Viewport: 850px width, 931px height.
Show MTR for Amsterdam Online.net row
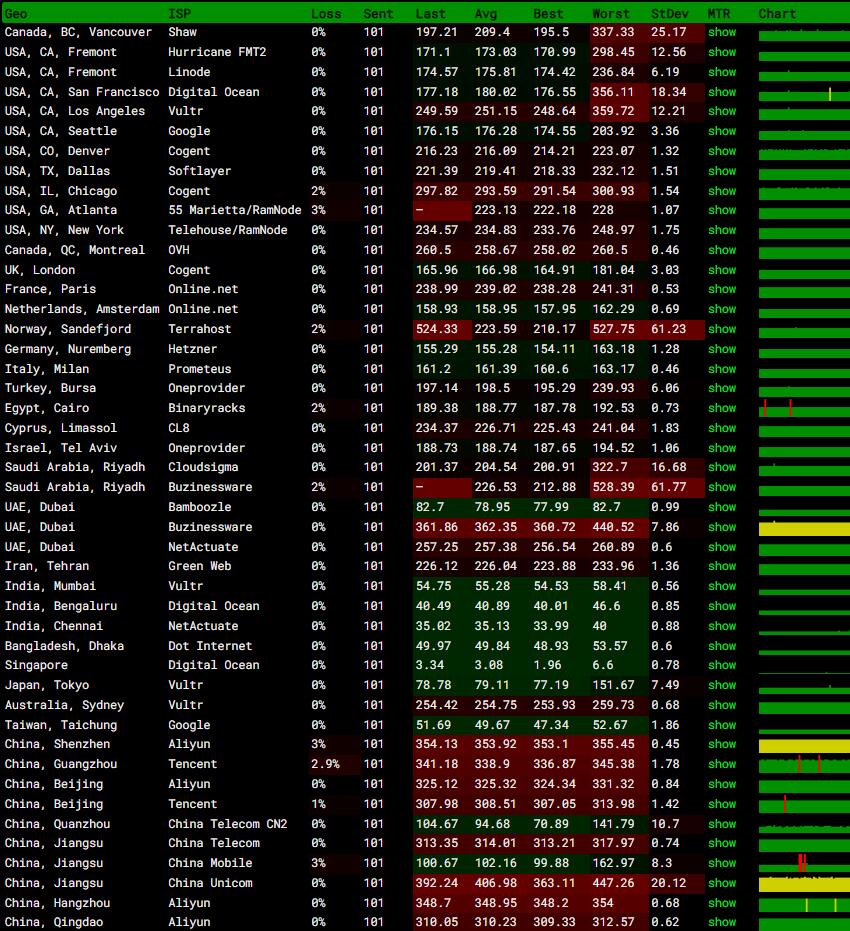click(x=722, y=309)
